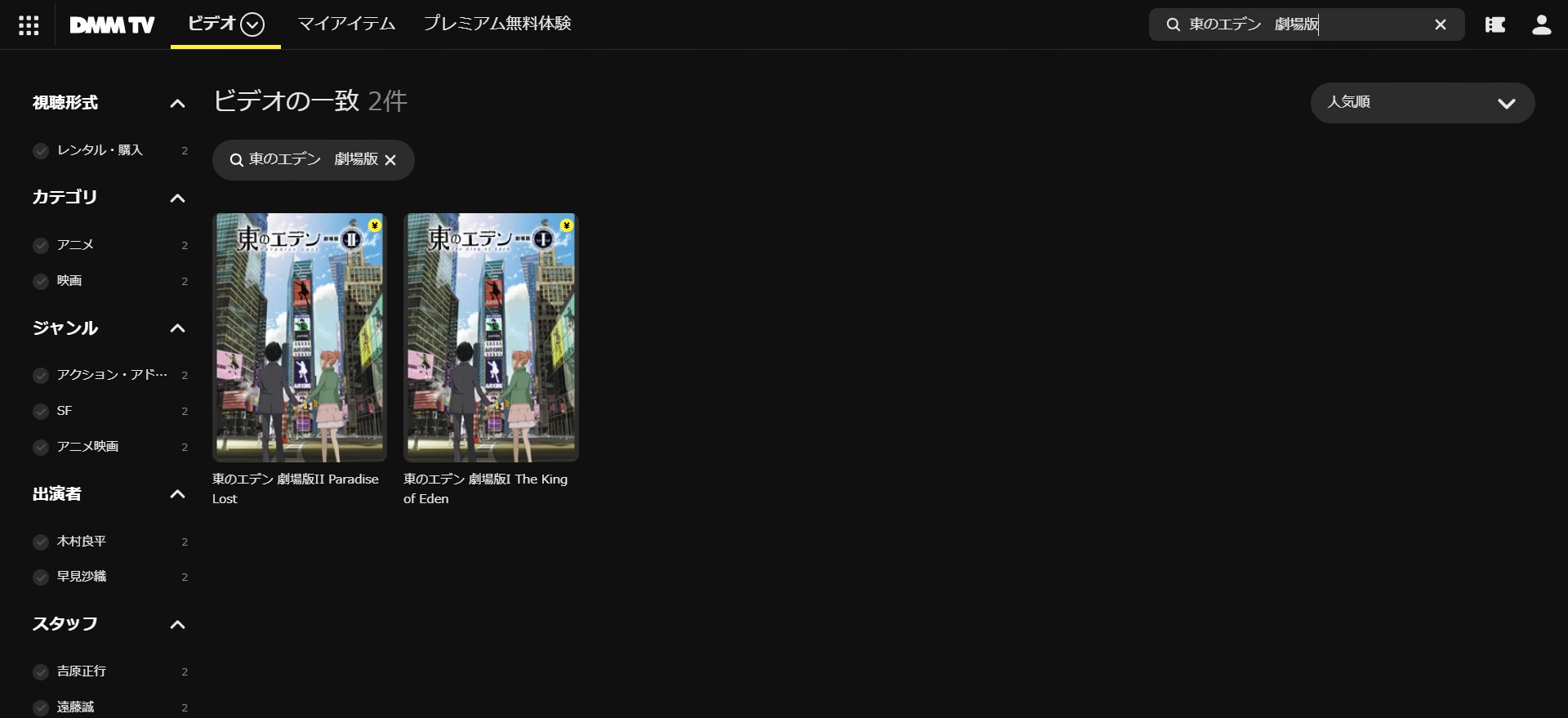Check the 木村良平 cast filter
The height and width of the screenshot is (718, 1568).
[41, 542]
